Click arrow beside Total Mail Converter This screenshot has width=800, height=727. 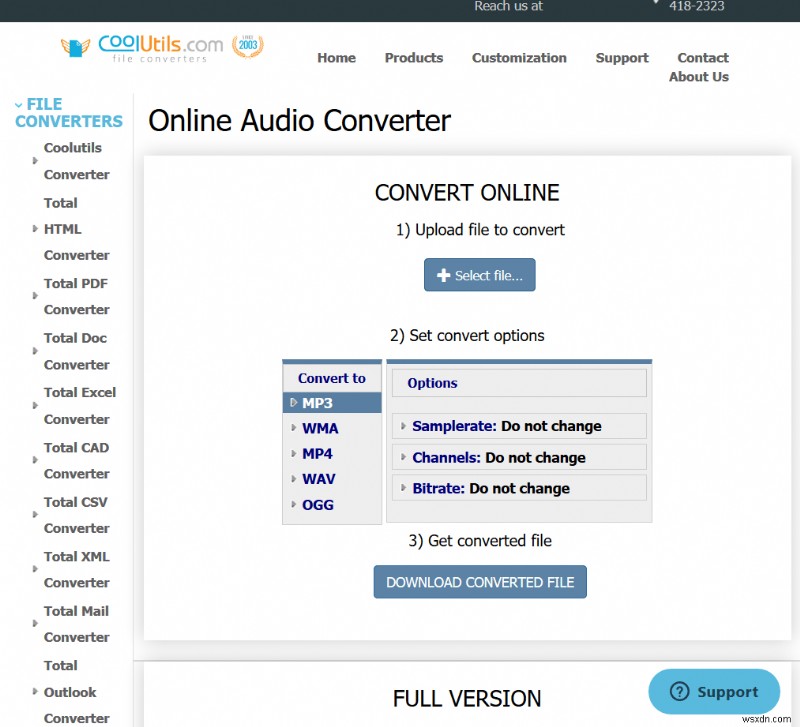click(x=35, y=623)
